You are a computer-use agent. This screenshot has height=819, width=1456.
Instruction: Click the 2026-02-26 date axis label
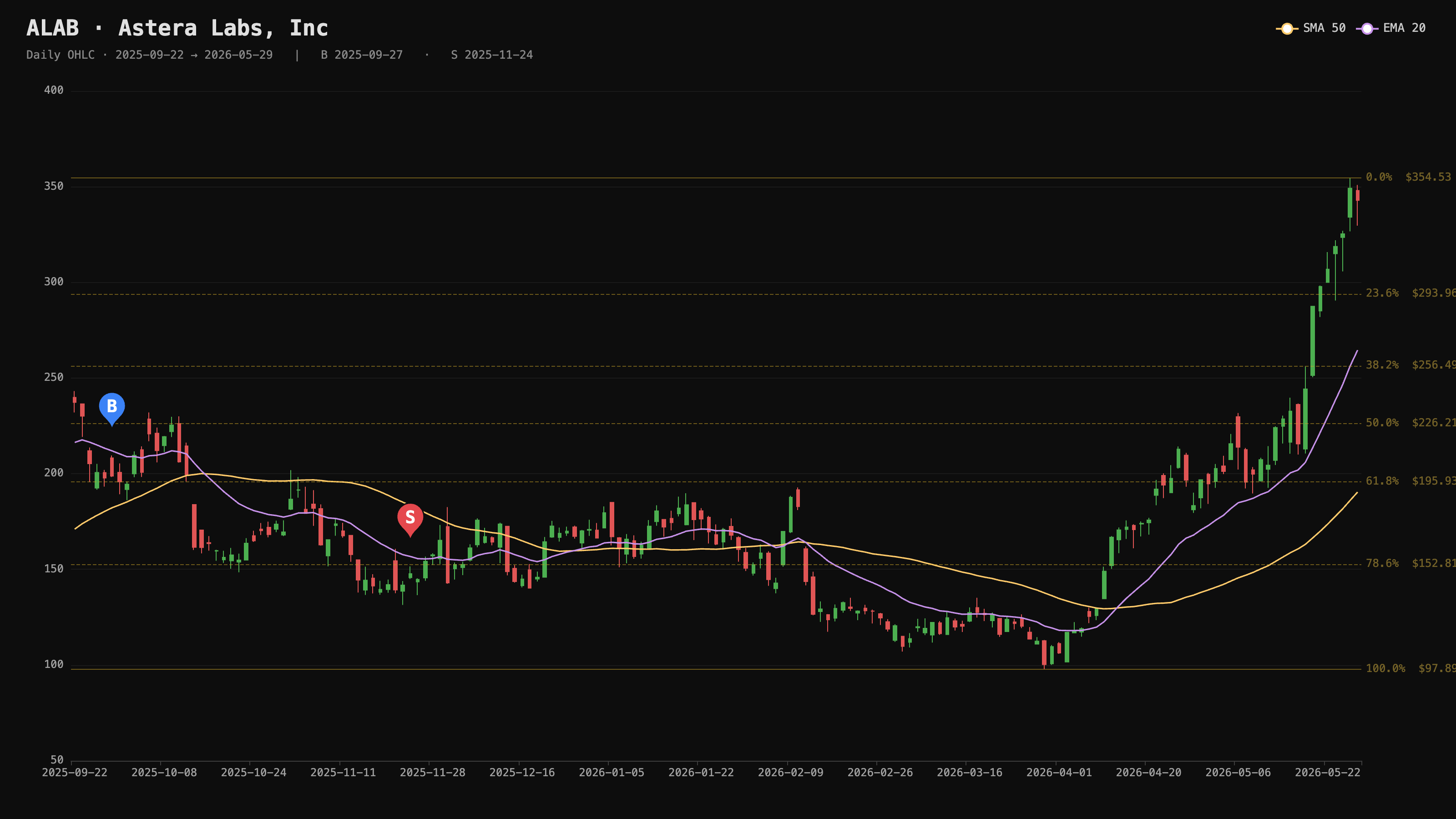click(880, 773)
